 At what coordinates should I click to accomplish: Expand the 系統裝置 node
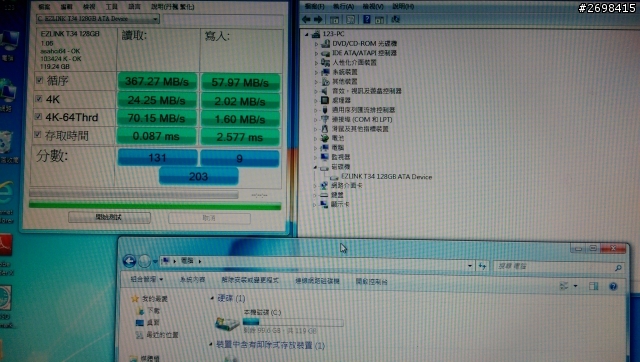click(x=316, y=72)
